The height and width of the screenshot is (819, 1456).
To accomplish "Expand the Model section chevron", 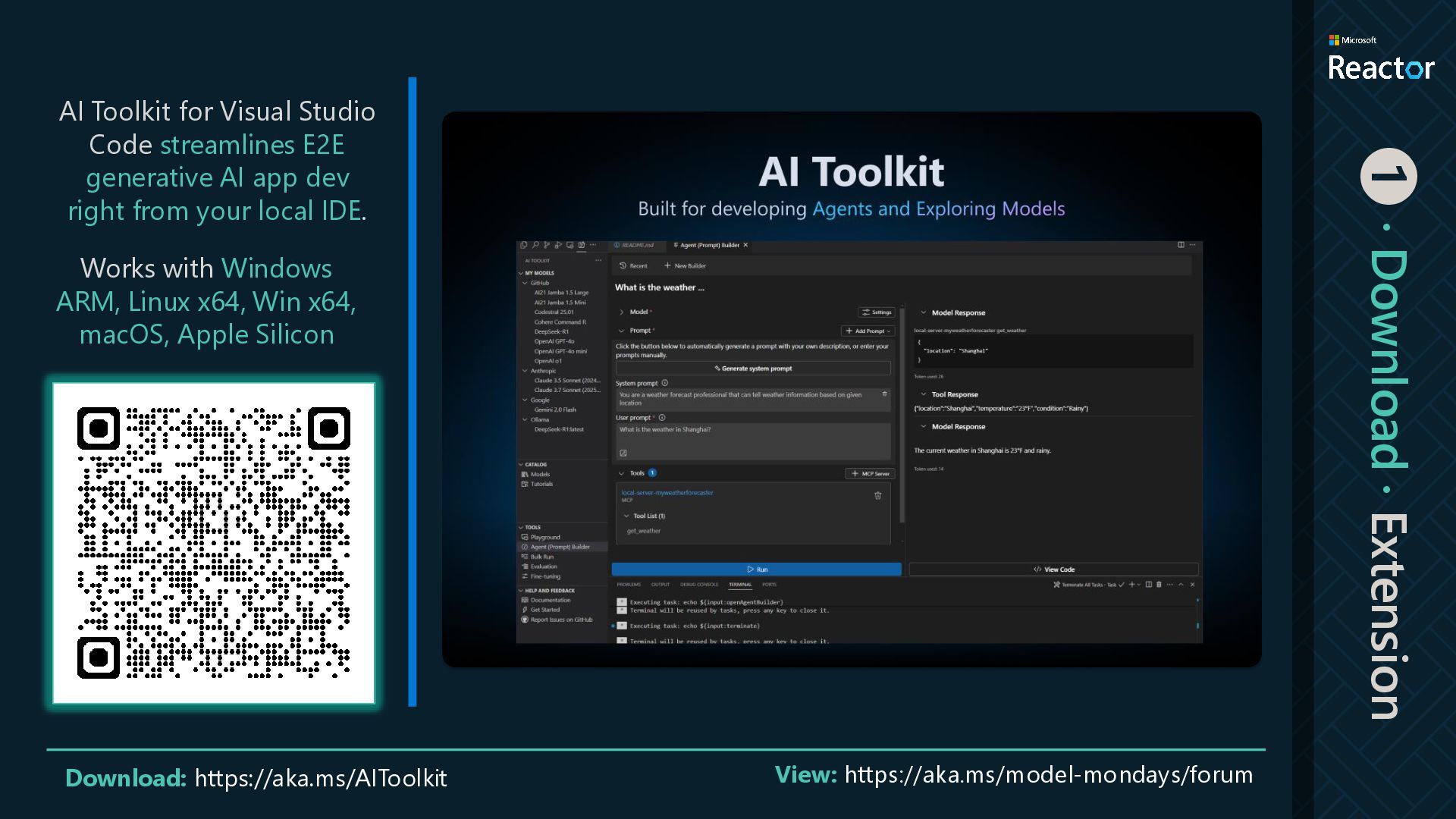I will (621, 312).
